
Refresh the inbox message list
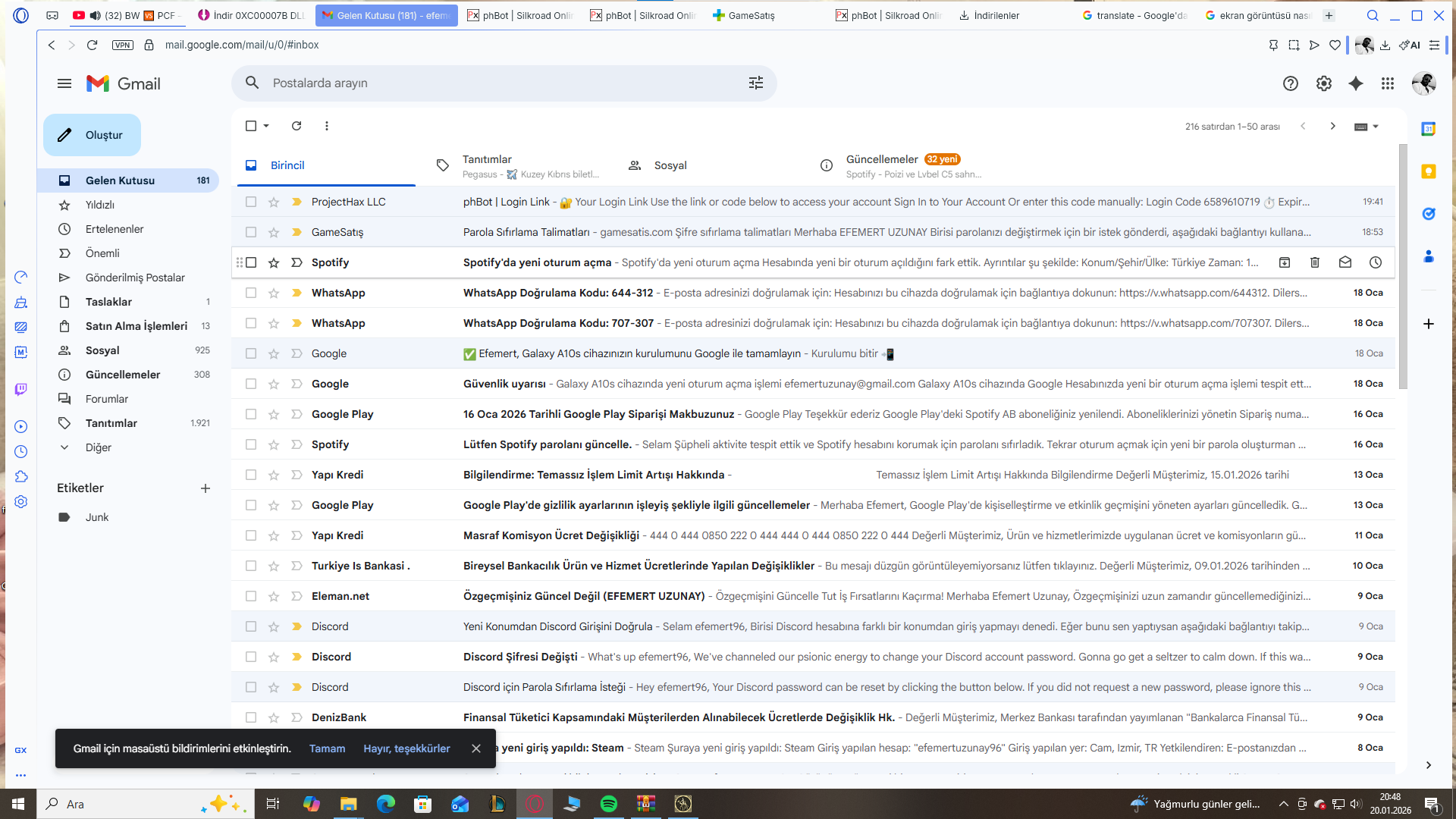297,126
